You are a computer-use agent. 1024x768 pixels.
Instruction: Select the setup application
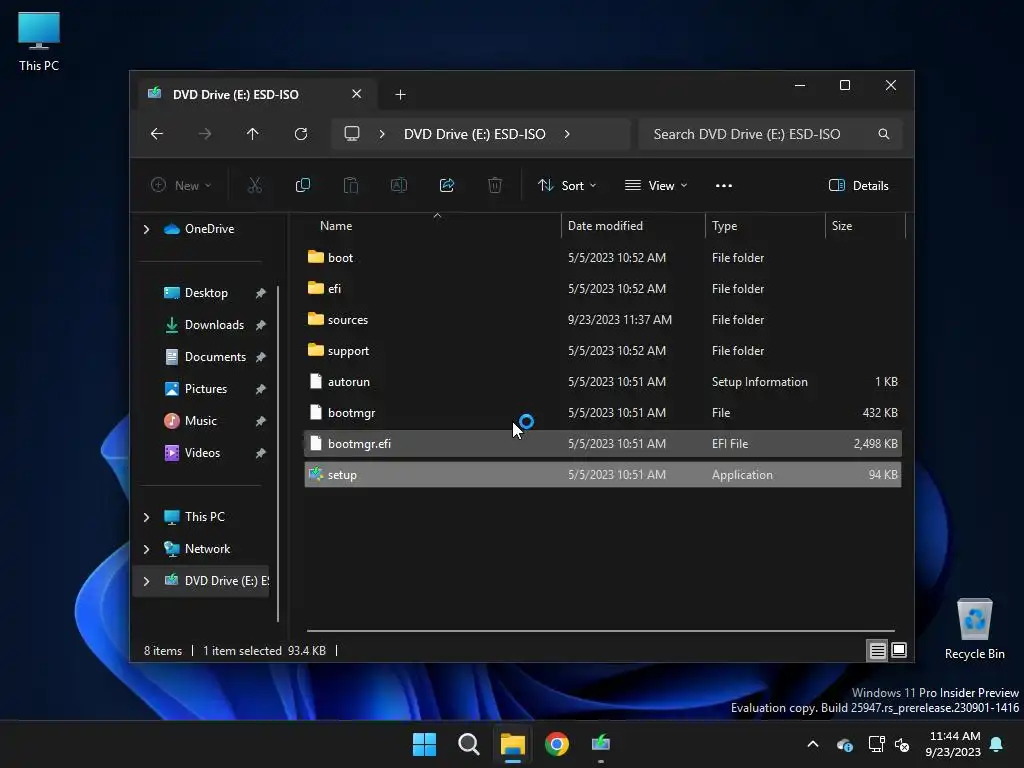click(603, 475)
